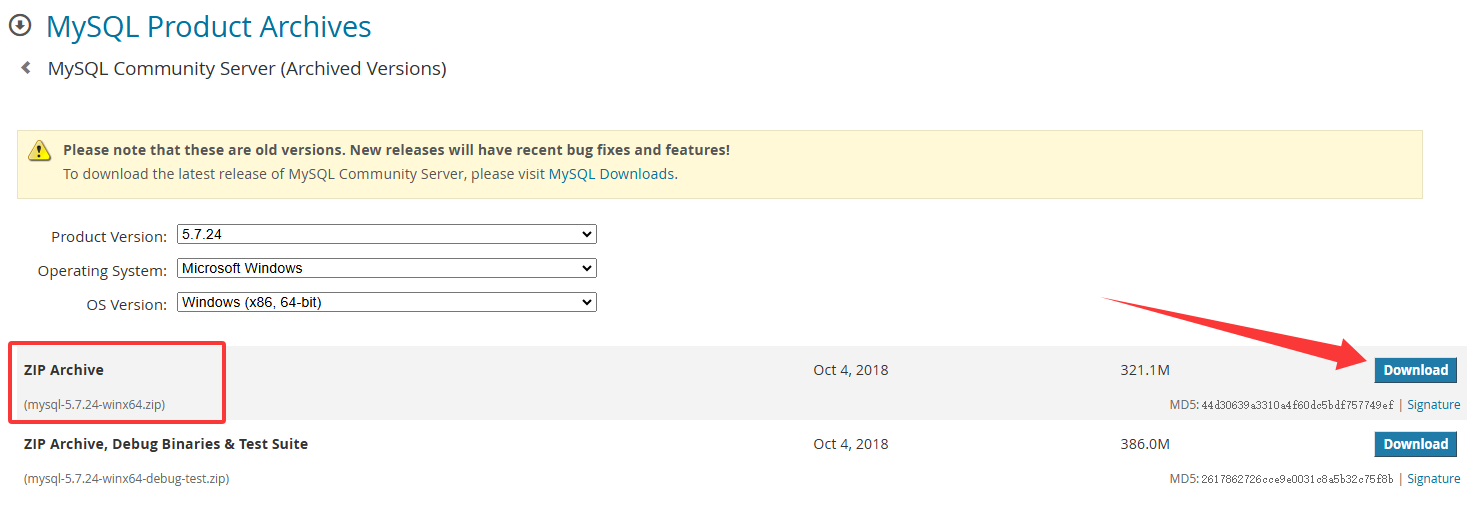The image size is (1481, 507).
Task: Click the Product Version label
Action: (x=109, y=237)
